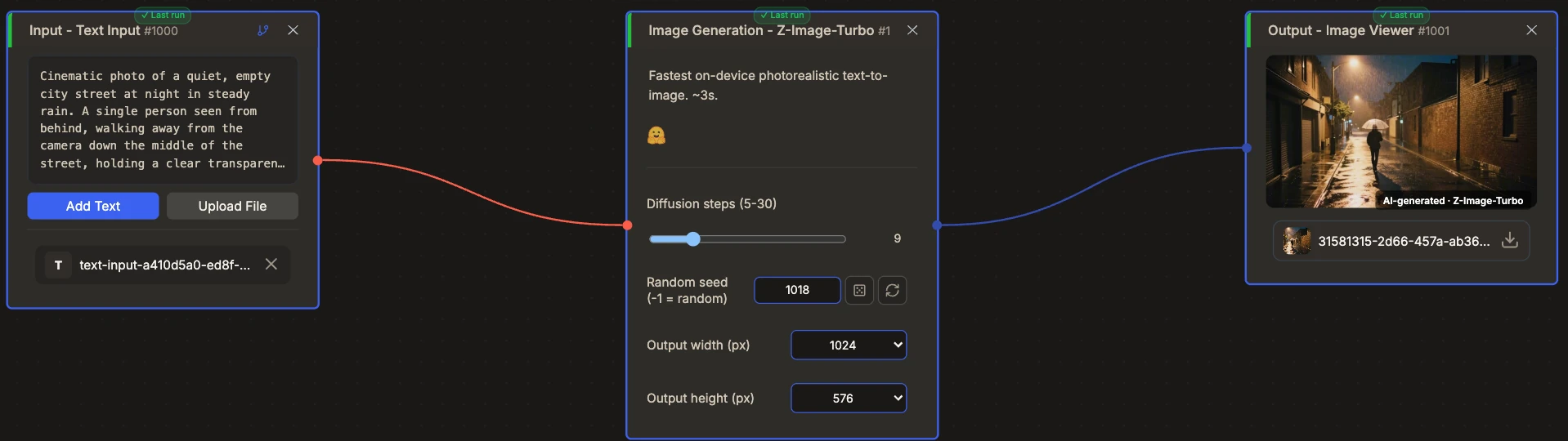
Task: Click inside the cinematic photo prompt text area
Action: pyautogui.click(x=163, y=119)
